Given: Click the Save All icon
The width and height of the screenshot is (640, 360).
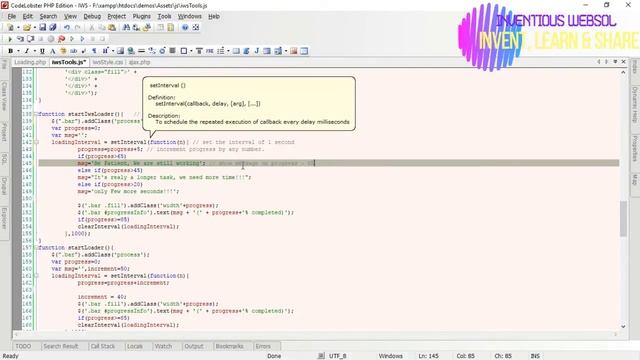Looking at the screenshot, I should click(53, 27).
